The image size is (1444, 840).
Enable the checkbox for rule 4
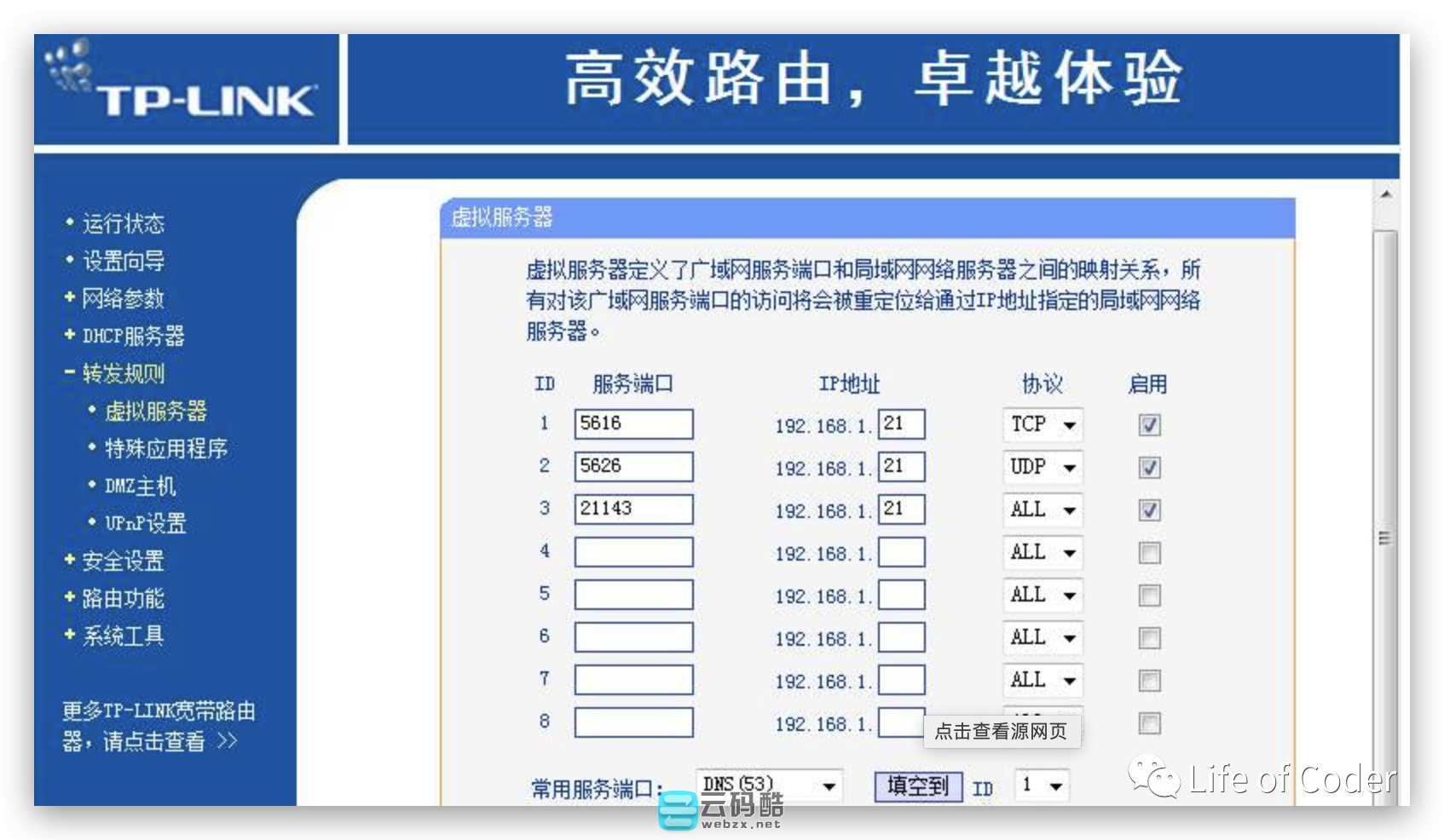1149,553
